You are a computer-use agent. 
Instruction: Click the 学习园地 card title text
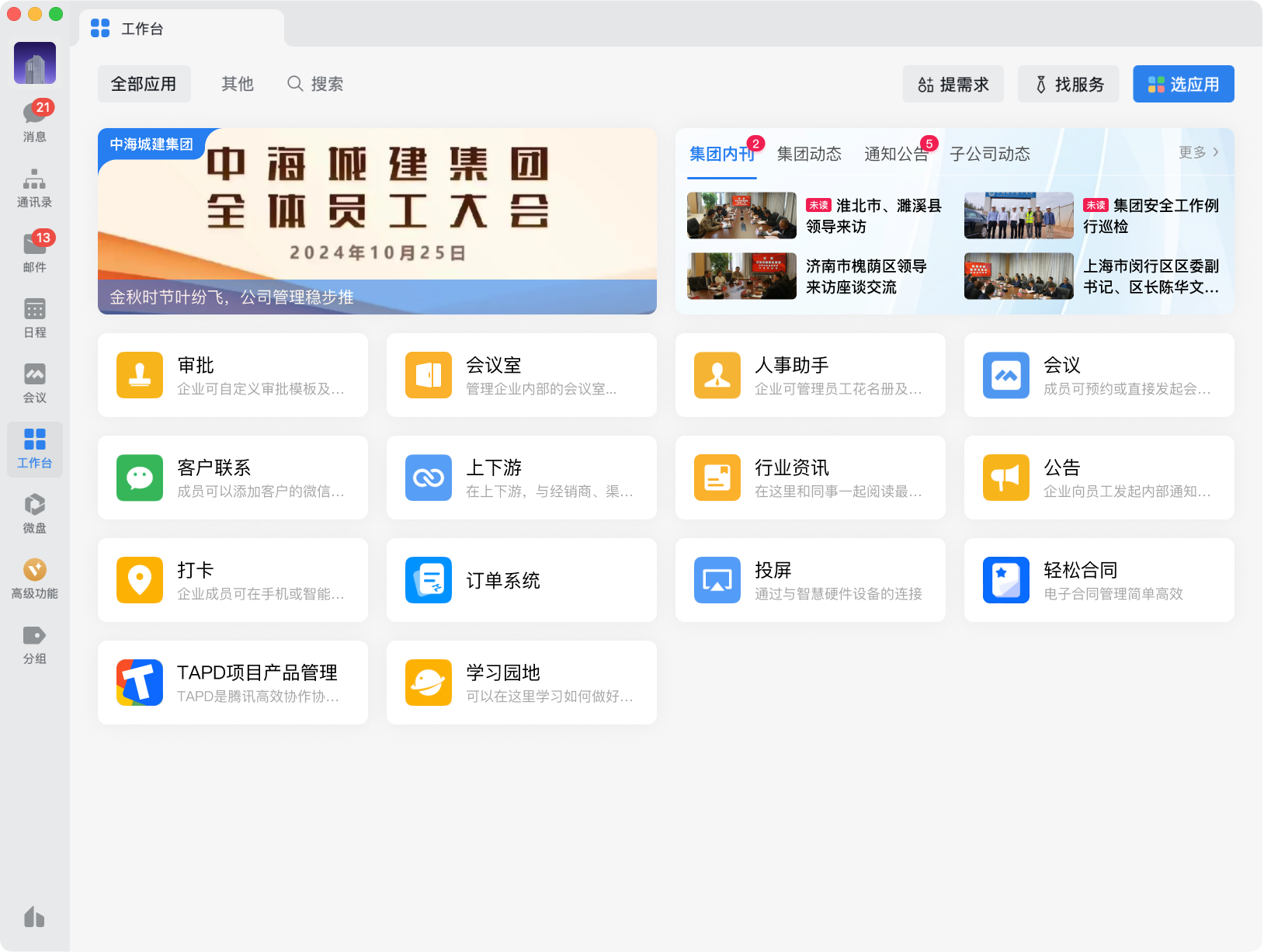pyautogui.click(x=503, y=672)
